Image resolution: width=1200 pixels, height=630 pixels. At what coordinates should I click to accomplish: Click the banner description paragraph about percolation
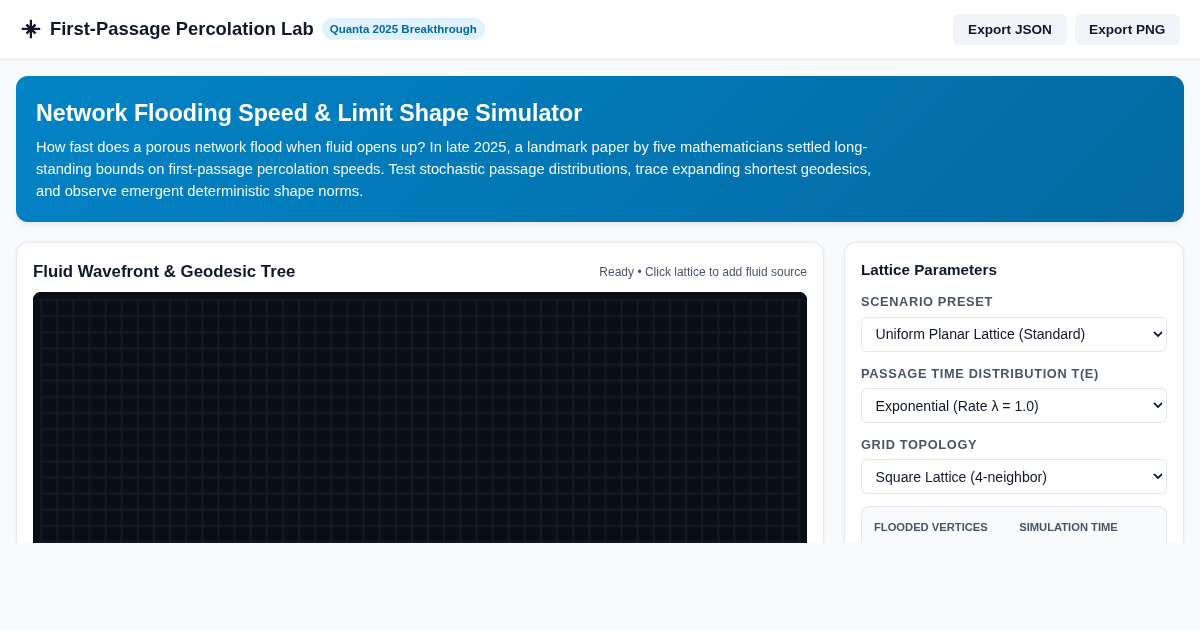click(x=456, y=169)
